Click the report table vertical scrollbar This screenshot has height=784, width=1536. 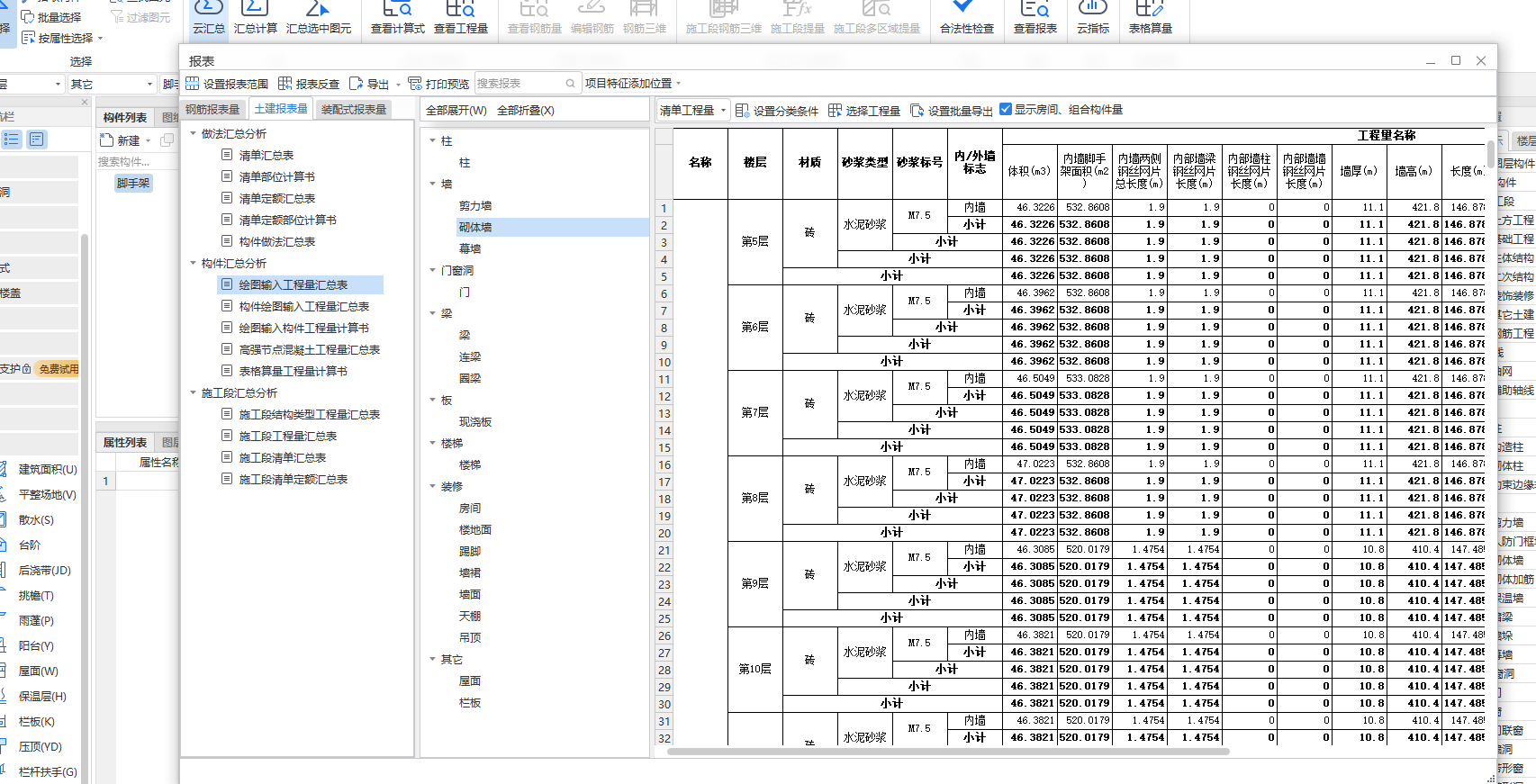pos(1490,153)
